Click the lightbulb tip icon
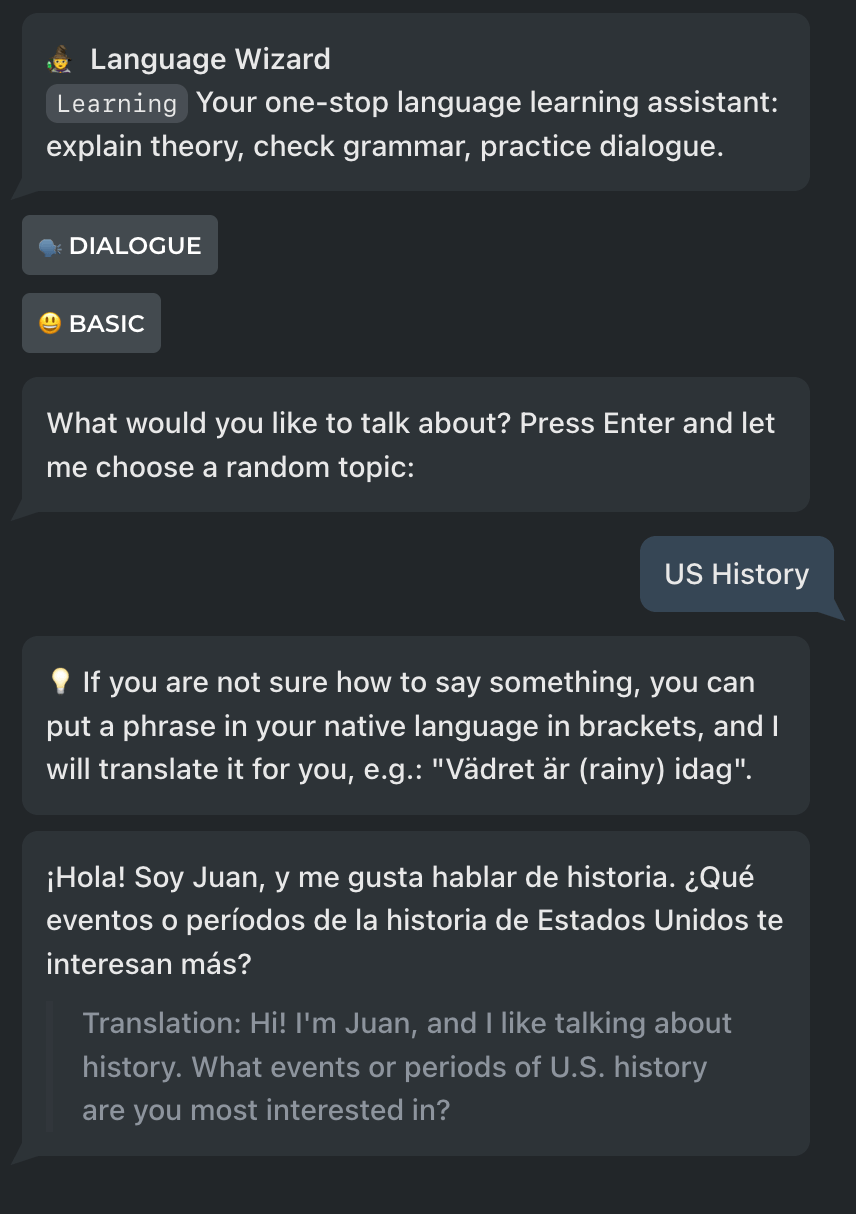 (x=59, y=683)
